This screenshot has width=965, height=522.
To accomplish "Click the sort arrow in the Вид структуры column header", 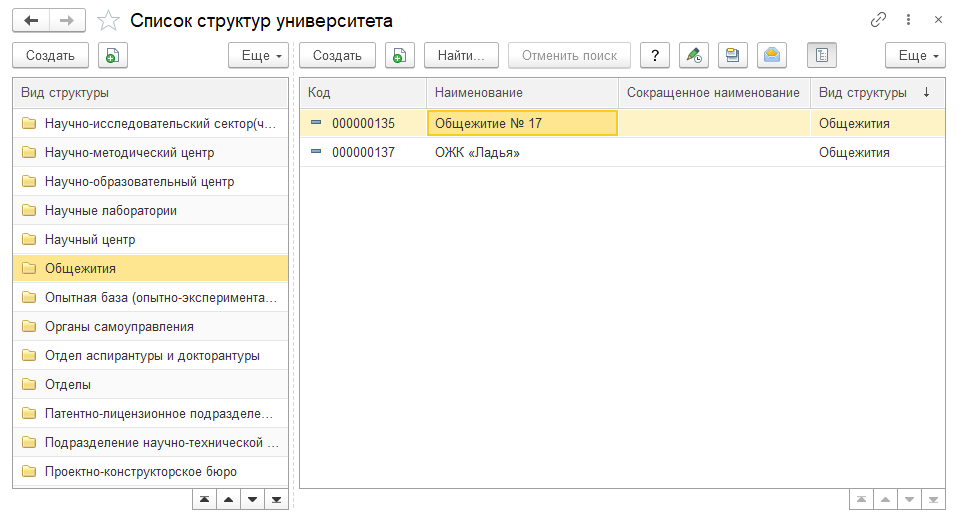I will (x=926, y=92).
